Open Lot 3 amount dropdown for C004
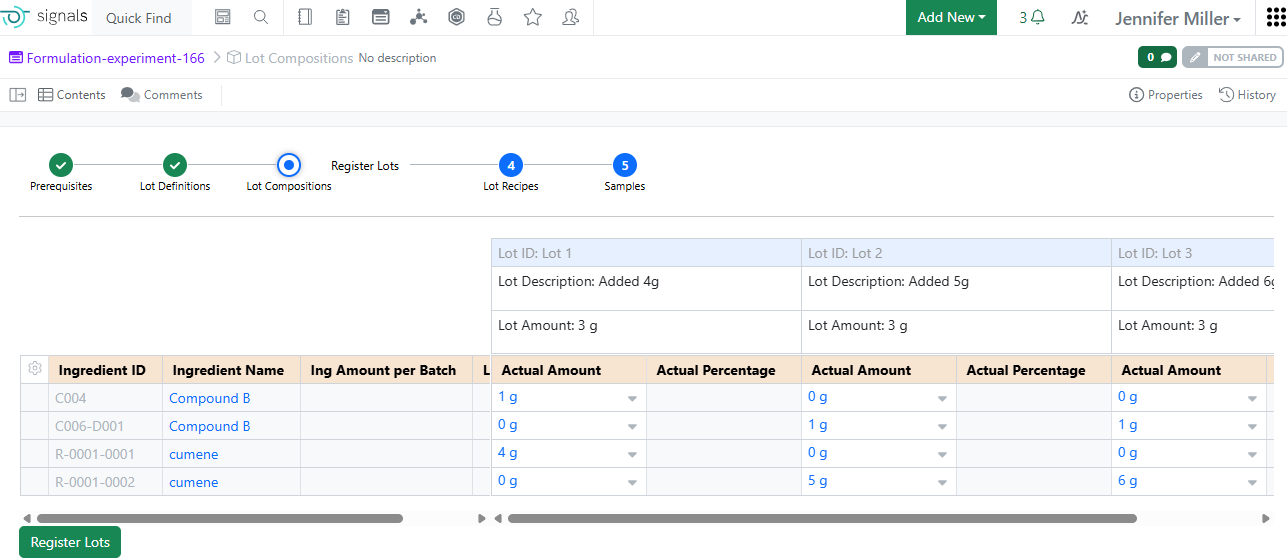The height and width of the screenshot is (560, 1287). 1252,398
